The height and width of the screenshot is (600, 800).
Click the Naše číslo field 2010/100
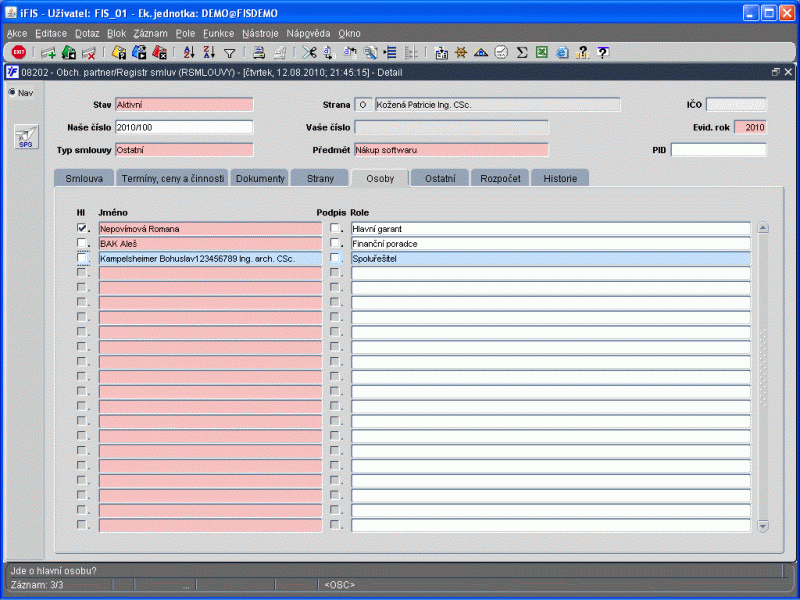click(x=184, y=127)
